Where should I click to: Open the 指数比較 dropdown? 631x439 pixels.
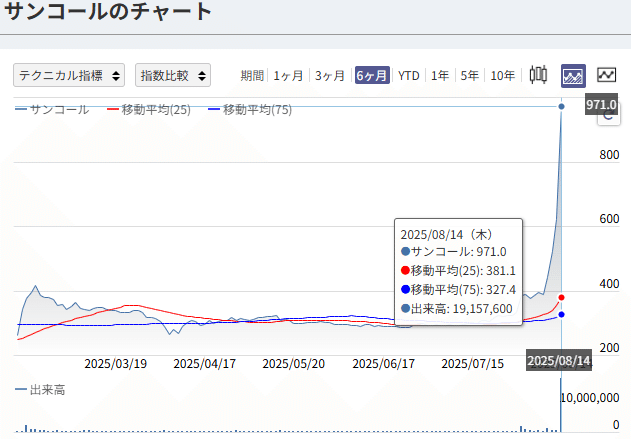(173, 75)
